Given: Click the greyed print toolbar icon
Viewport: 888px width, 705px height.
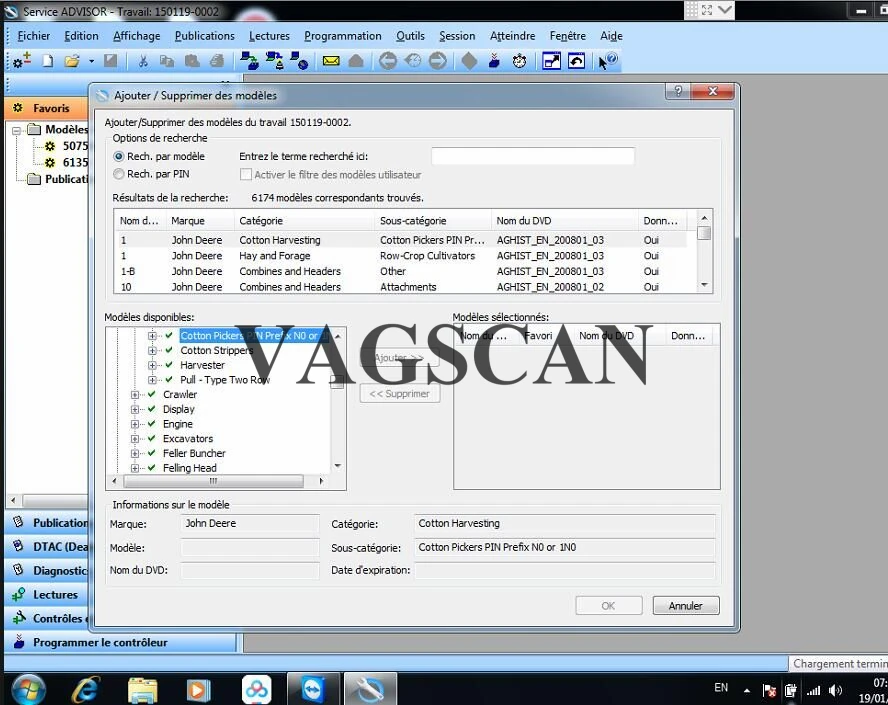Looking at the screenshot, I should (216, 61).
